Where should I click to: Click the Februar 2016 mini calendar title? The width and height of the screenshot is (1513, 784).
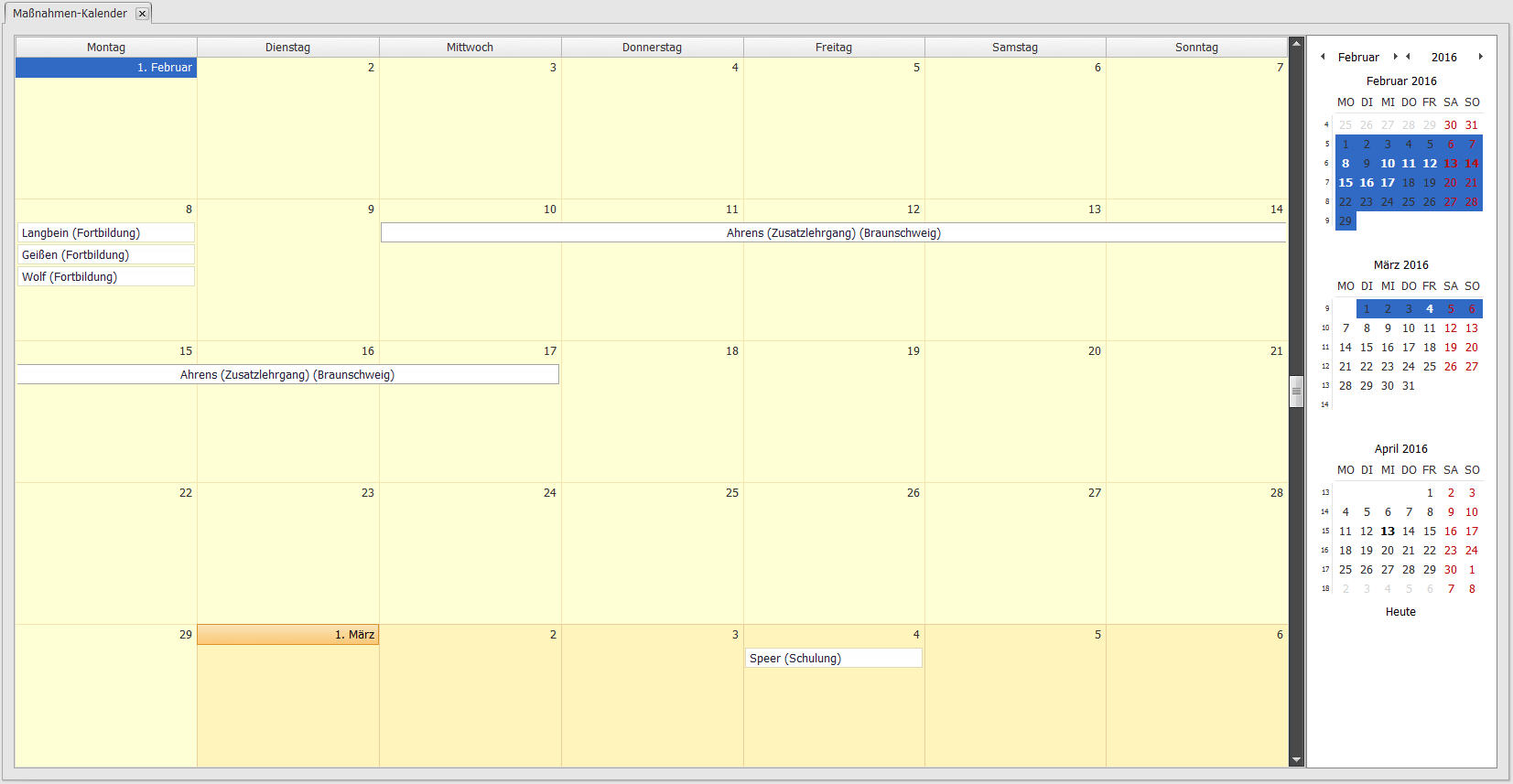tap(1401, 81)
